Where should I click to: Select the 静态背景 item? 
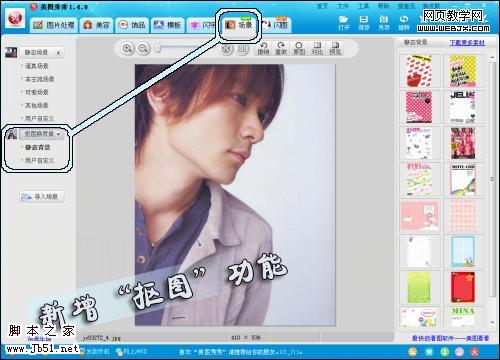(38, 147)
